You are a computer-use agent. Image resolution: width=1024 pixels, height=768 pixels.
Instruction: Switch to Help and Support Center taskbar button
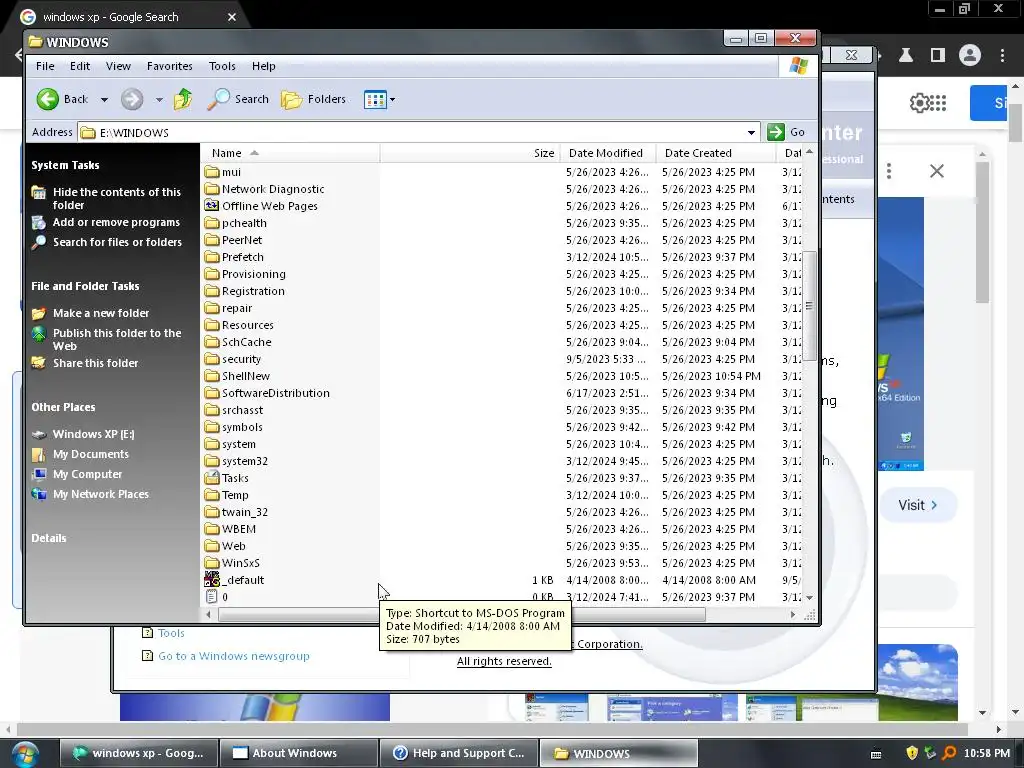point(458,753)
